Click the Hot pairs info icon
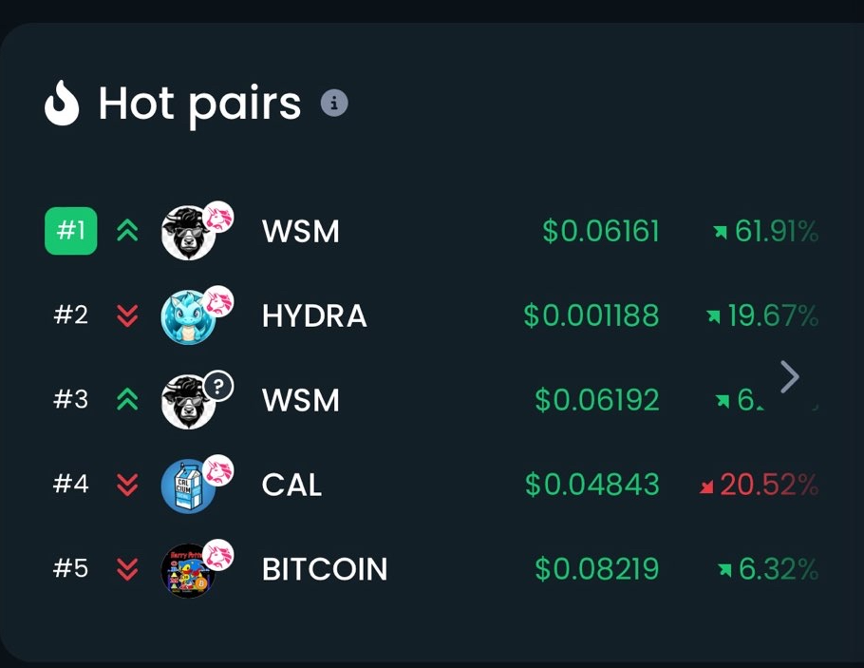This screenshot has height=668, width=864. [x=334, y=103]
